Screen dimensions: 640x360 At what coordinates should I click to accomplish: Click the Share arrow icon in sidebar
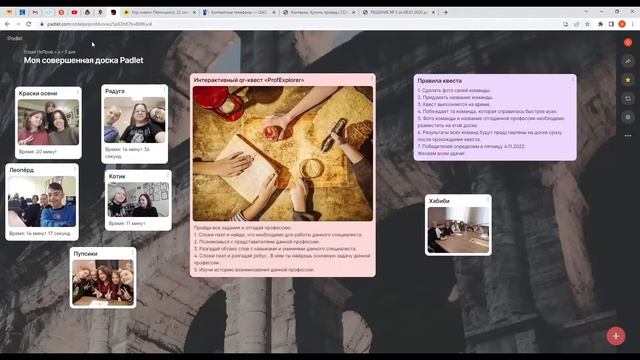coord(628,61)
